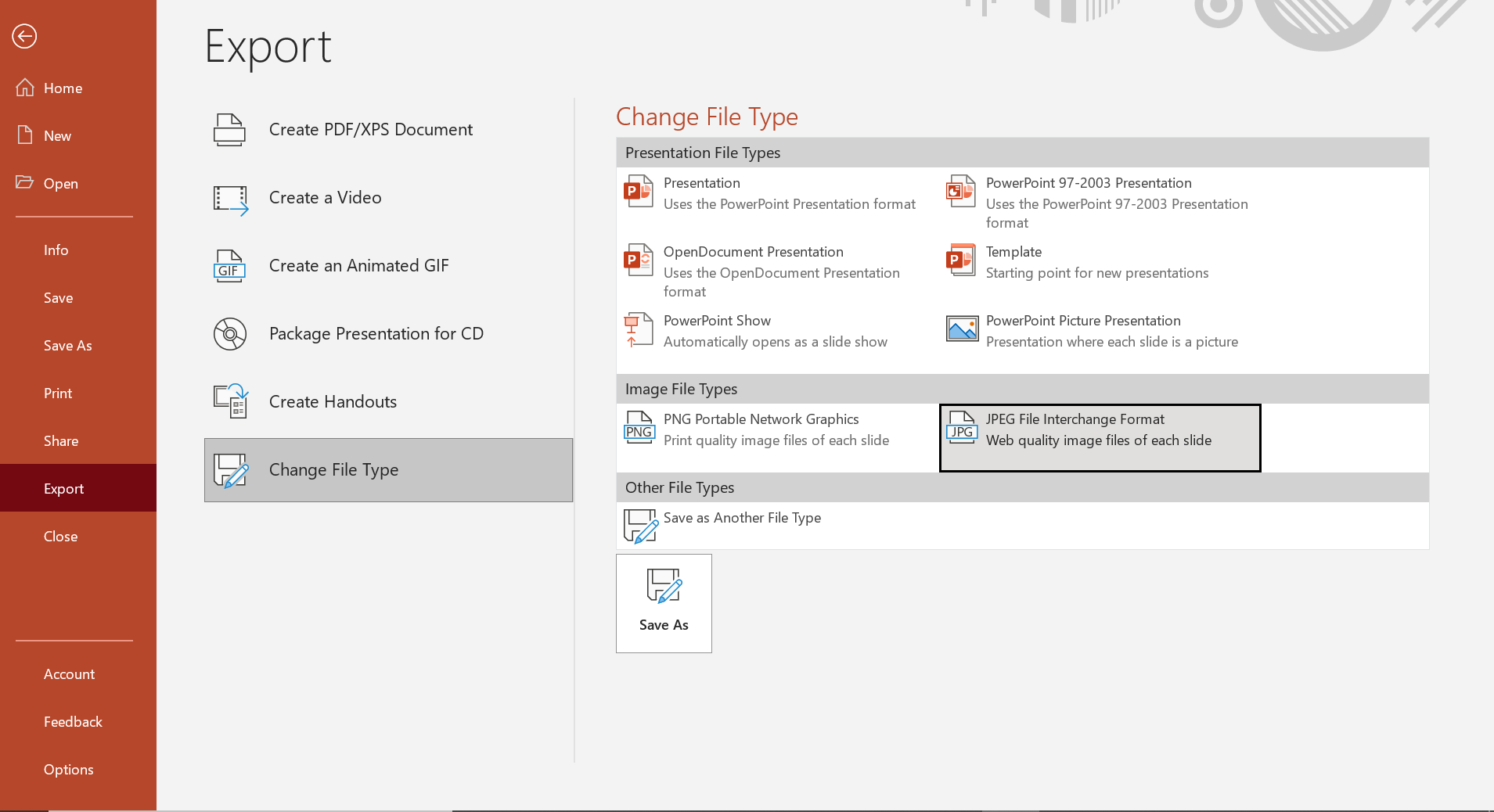The image size is (1494, 812).
Task: Open PowerPoint Options
Action: pyautogui.click(x=78, y=769)
